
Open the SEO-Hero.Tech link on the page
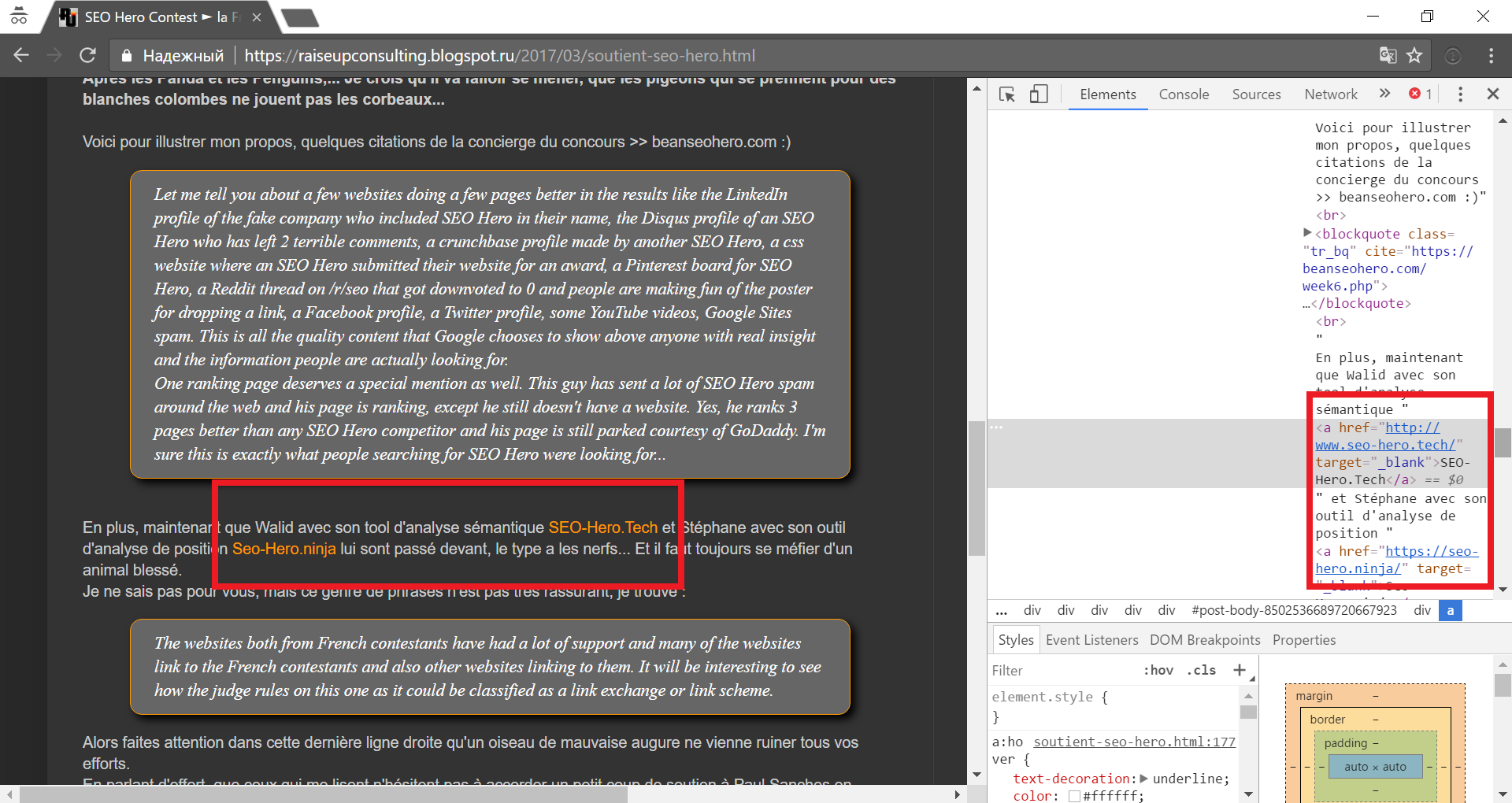602,527
